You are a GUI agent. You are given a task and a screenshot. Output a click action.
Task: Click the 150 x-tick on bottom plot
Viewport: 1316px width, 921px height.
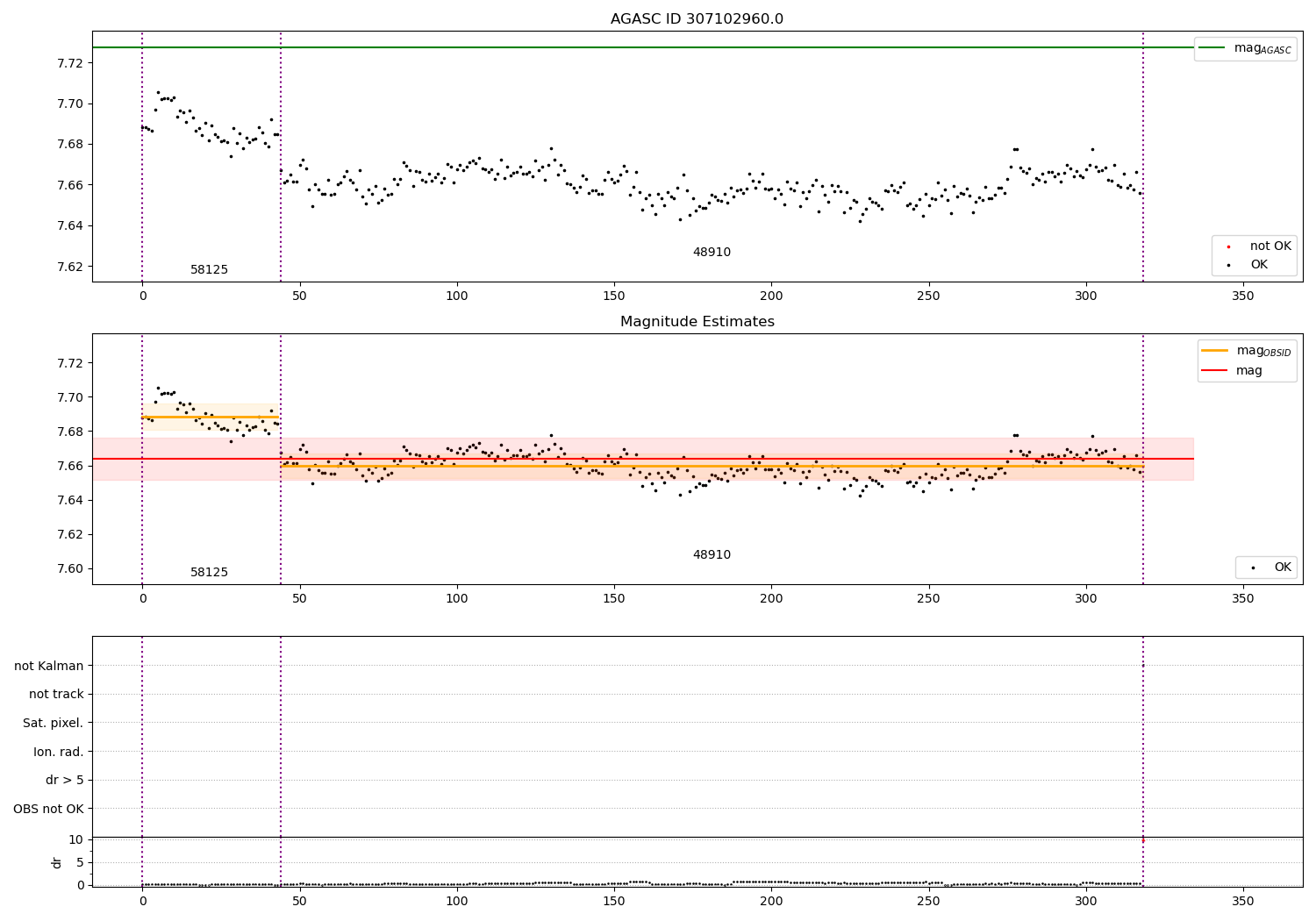click(614, 901)
